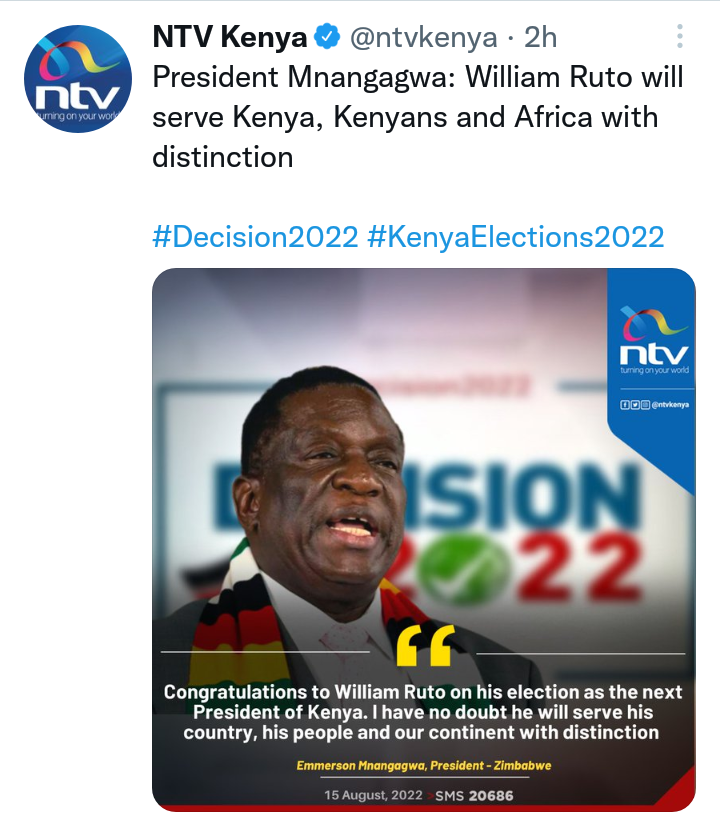Open the NTV Kenya round profile avatar
The width and height of the screenshot is (720, 827).
point(78,79)
